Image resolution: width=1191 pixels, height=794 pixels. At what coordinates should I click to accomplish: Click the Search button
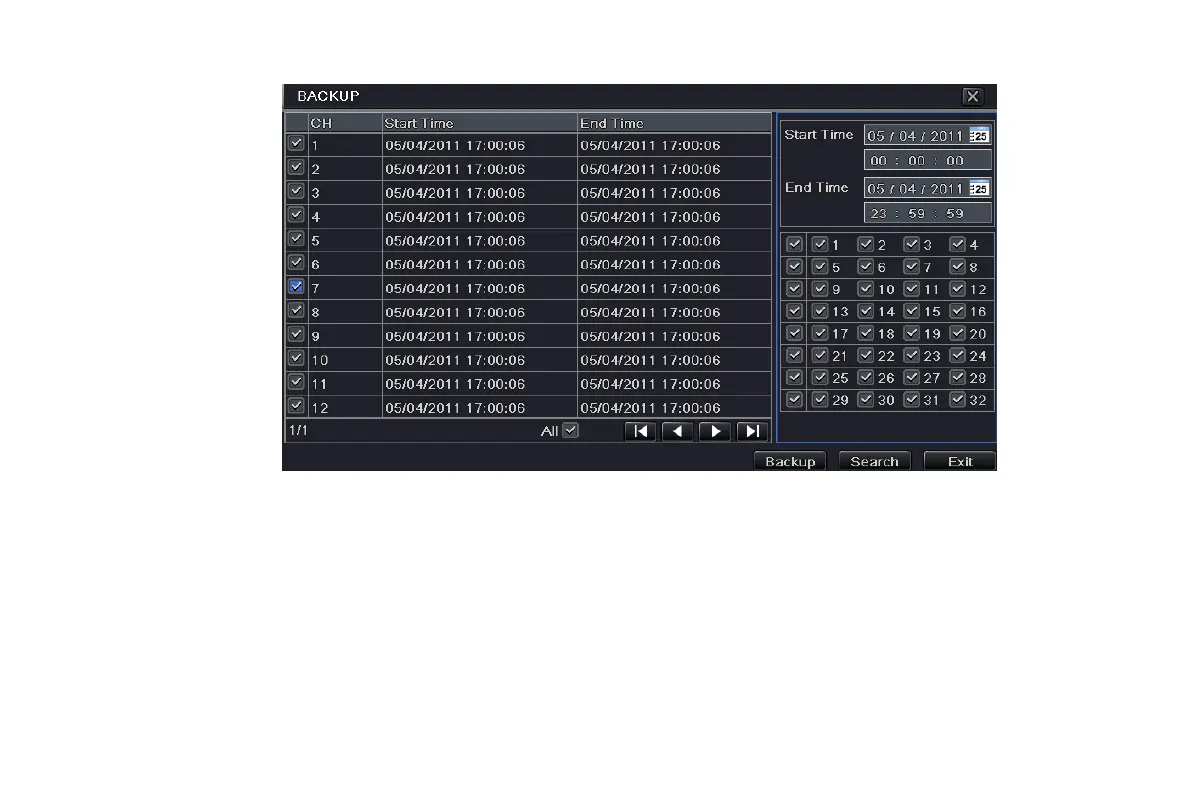click(874, 461)
